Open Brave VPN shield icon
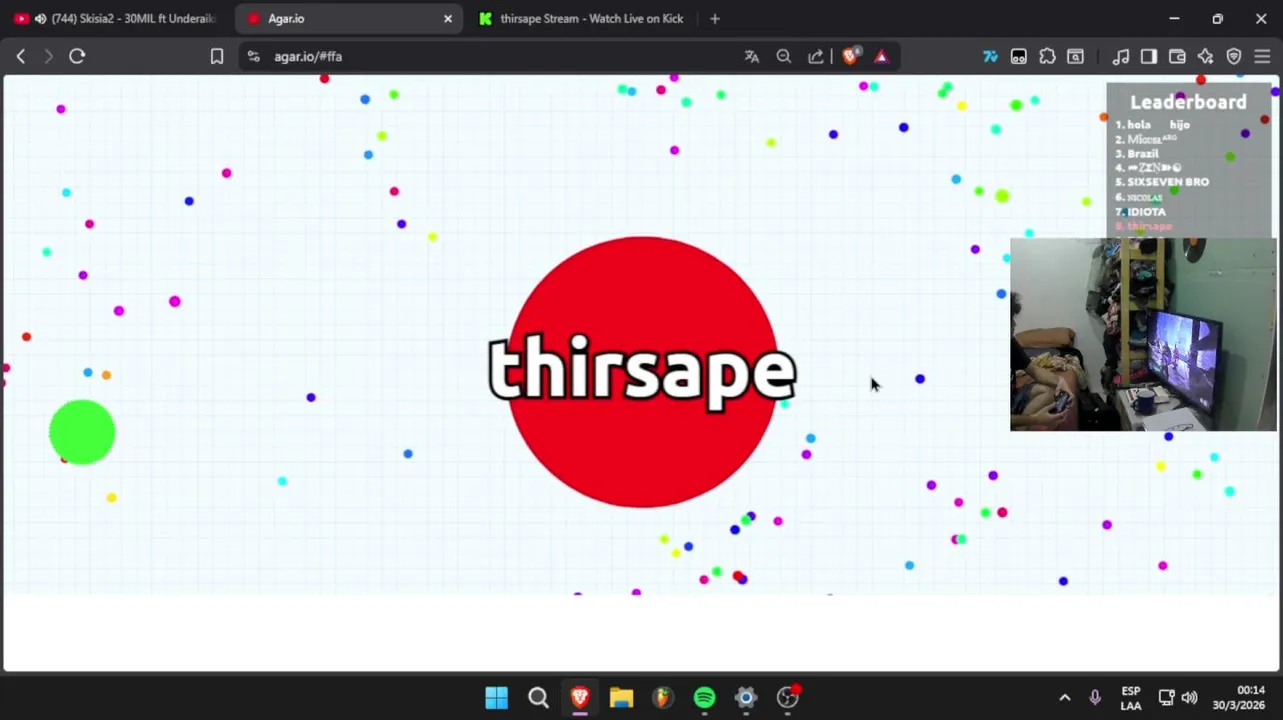The width and height of the screenshot is (1283, 720). point(1234,57)
